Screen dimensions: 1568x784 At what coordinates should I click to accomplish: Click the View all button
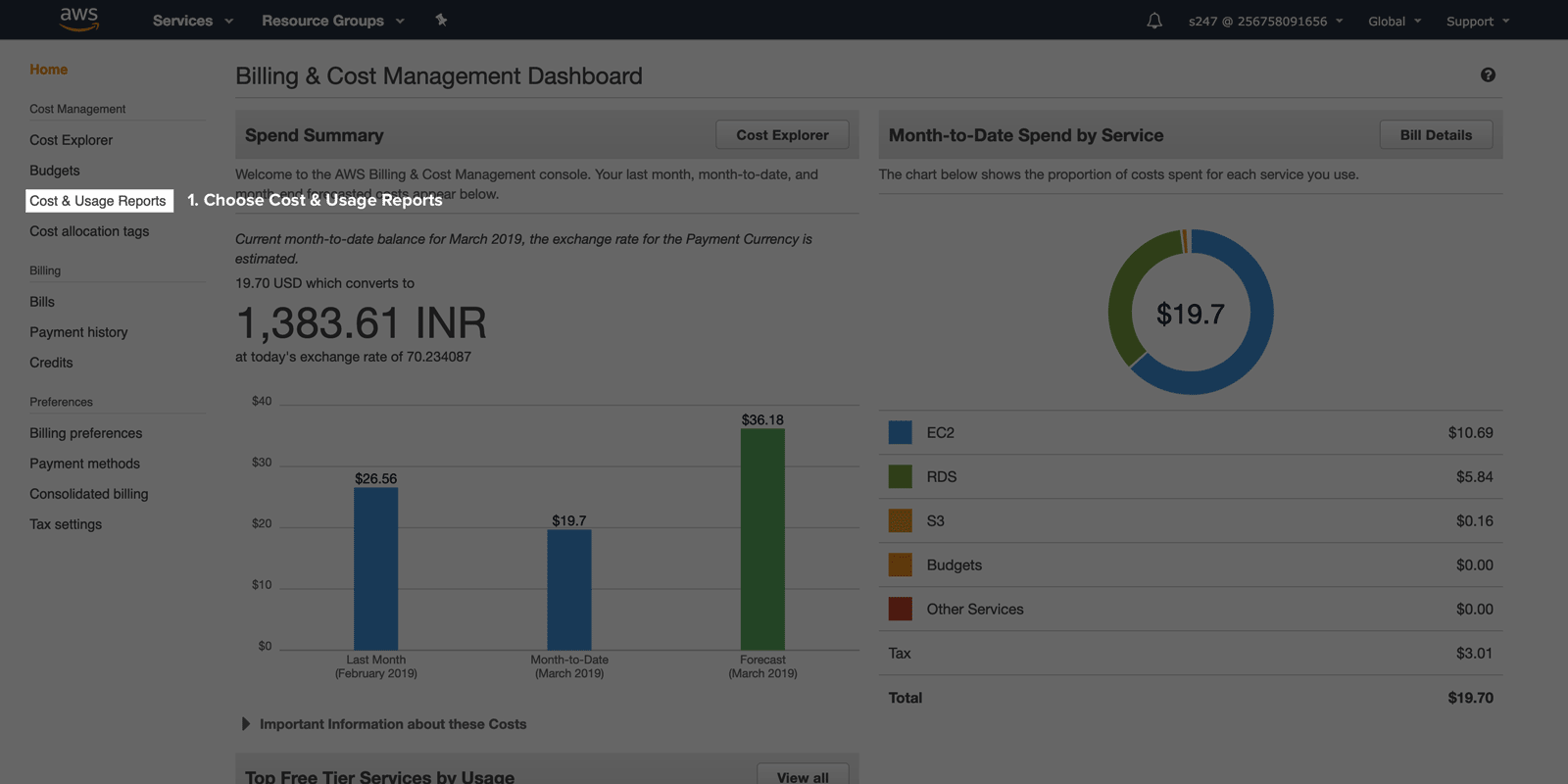pyautogui.click(x=803, y=776)
